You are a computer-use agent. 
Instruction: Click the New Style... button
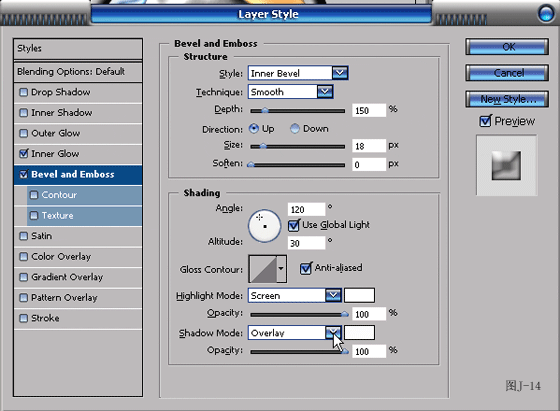[x=507, y=99]
